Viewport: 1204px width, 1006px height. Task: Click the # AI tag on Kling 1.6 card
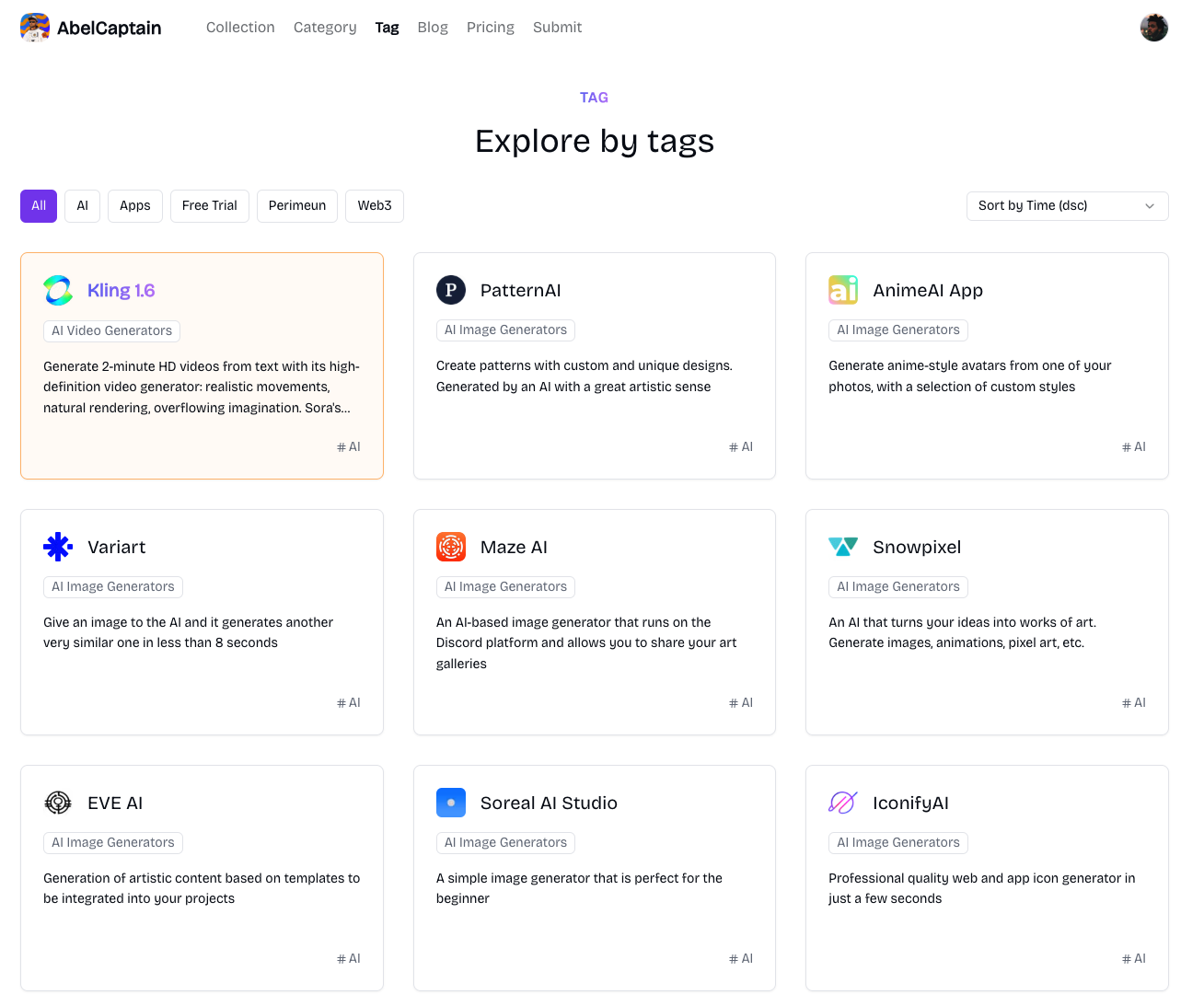click(x=349, y=446)
